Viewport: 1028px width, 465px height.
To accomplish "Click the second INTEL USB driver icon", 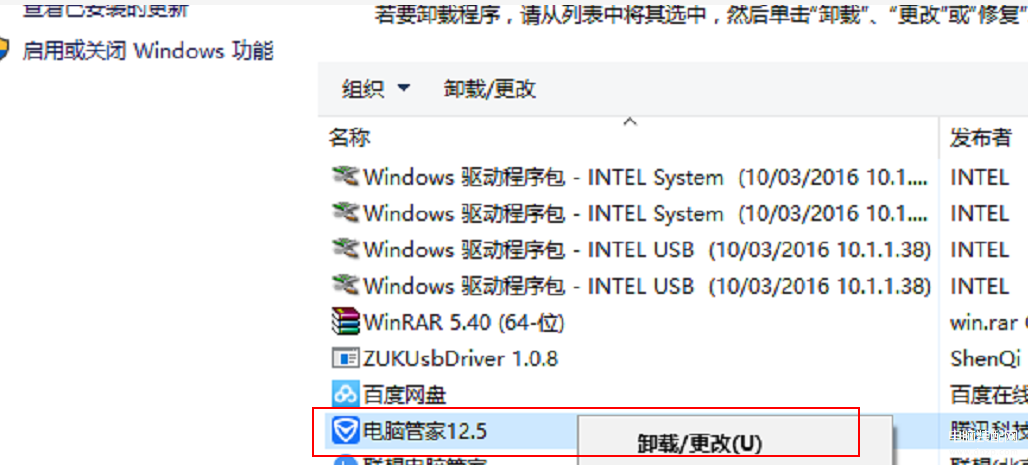I will (346, 285).
